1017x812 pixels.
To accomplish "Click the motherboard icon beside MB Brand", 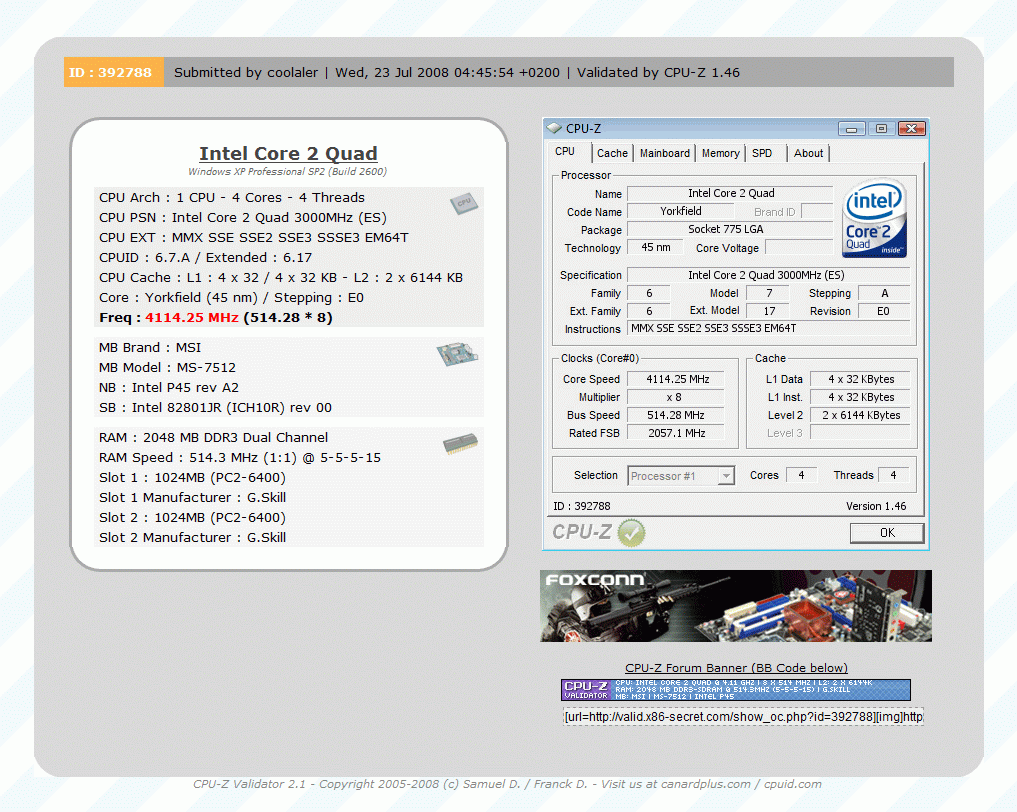I will pyautogui.click(x=457, y=353).
